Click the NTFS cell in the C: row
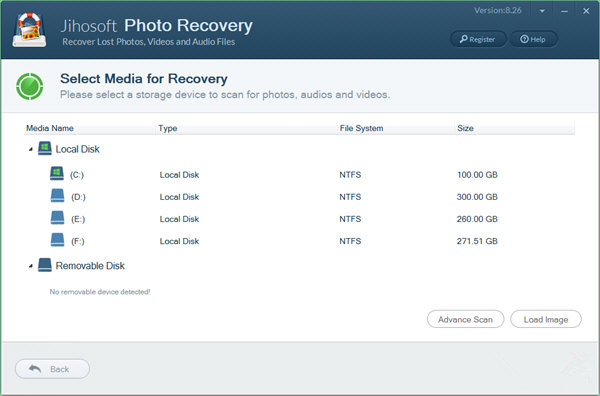This screenshot has height=396, width=600. click(x=350, y=175)
